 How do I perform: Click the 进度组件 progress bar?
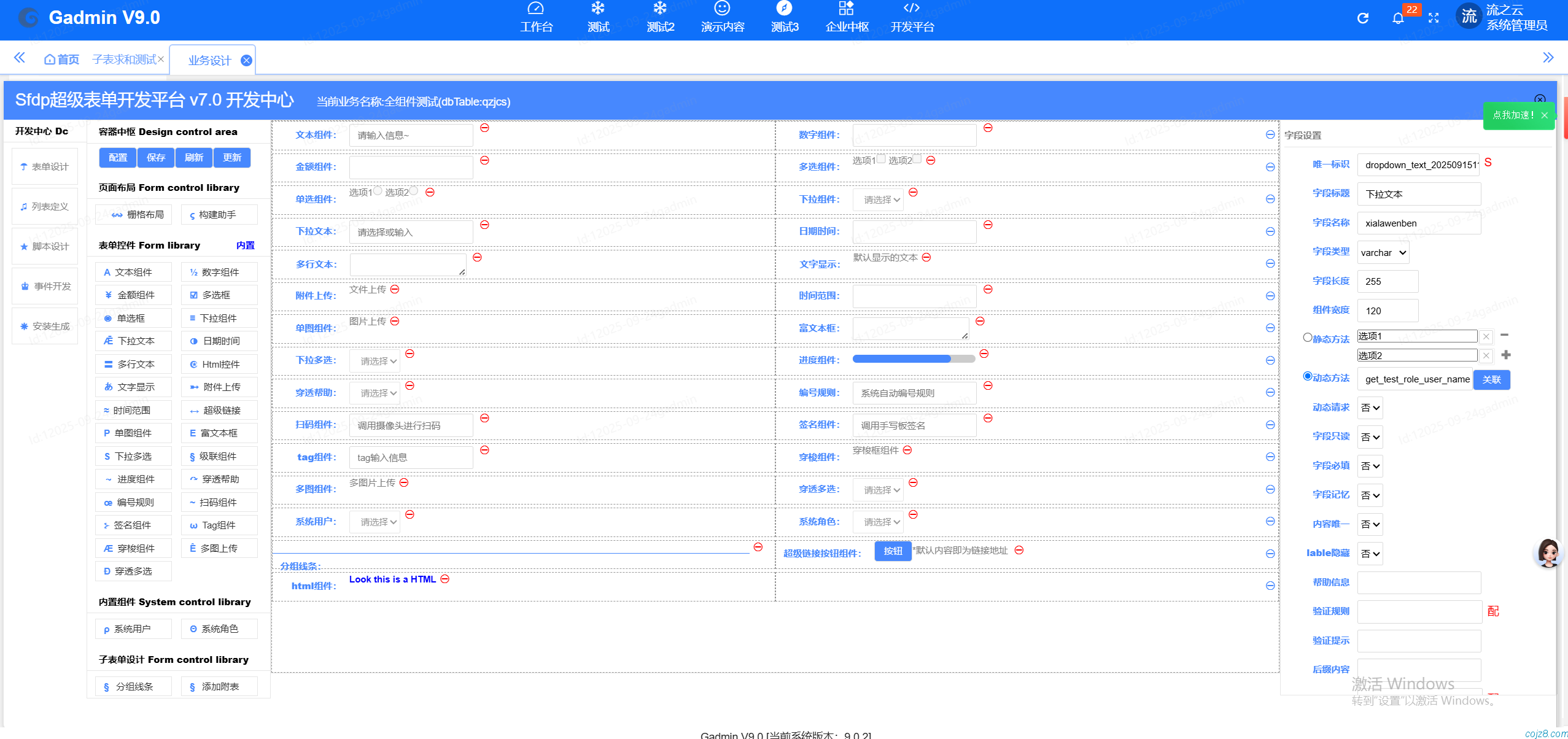click(x=913, y=360)
